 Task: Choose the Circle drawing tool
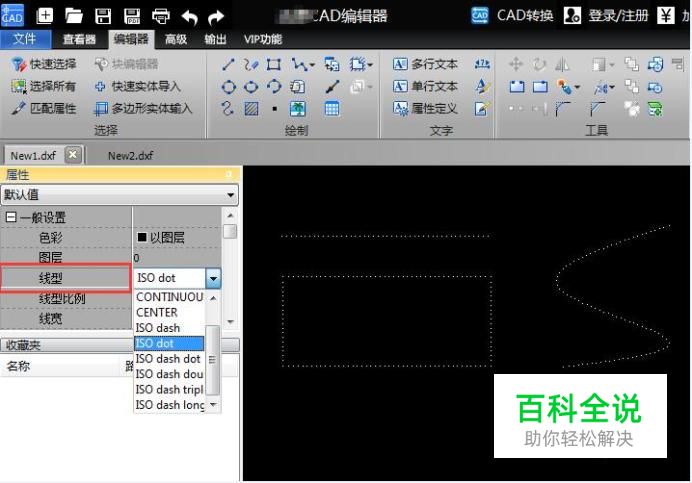click(x=228, y=87)
